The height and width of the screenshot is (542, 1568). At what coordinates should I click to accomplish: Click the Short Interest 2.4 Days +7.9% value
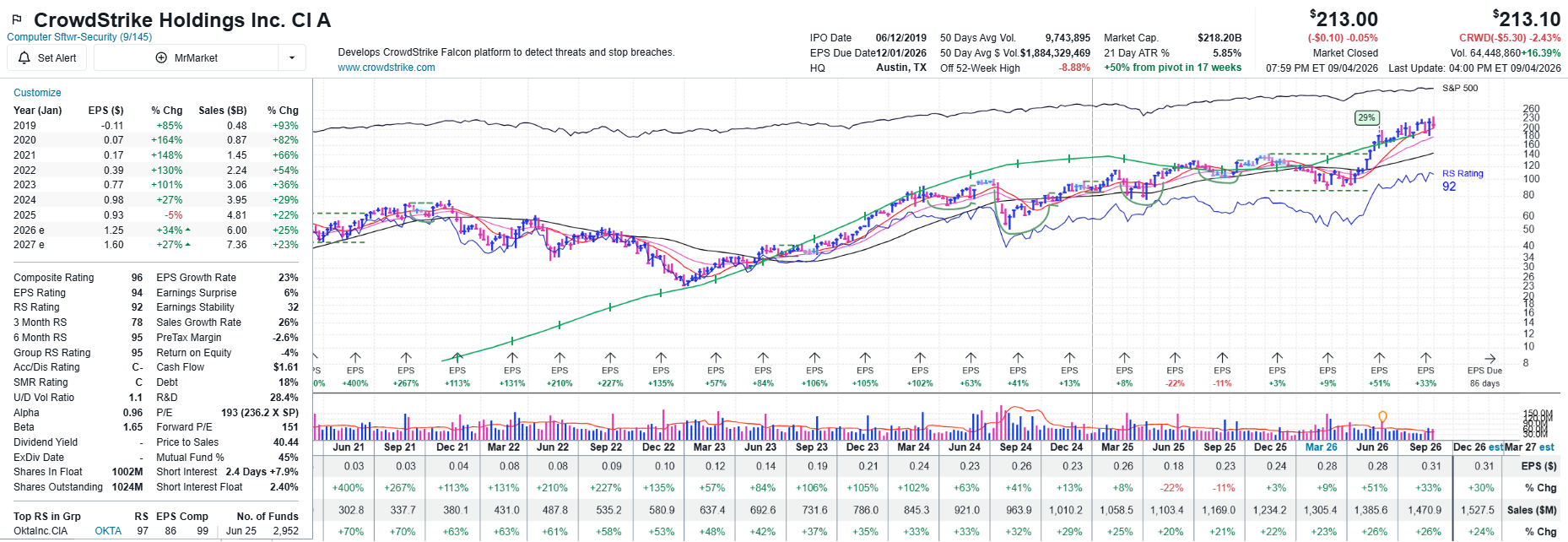(262, 472)
